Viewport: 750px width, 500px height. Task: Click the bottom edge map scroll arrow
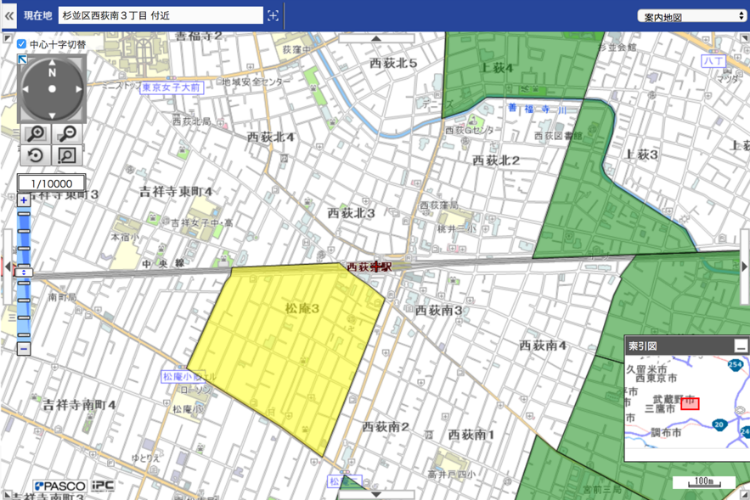coord(376,494)
